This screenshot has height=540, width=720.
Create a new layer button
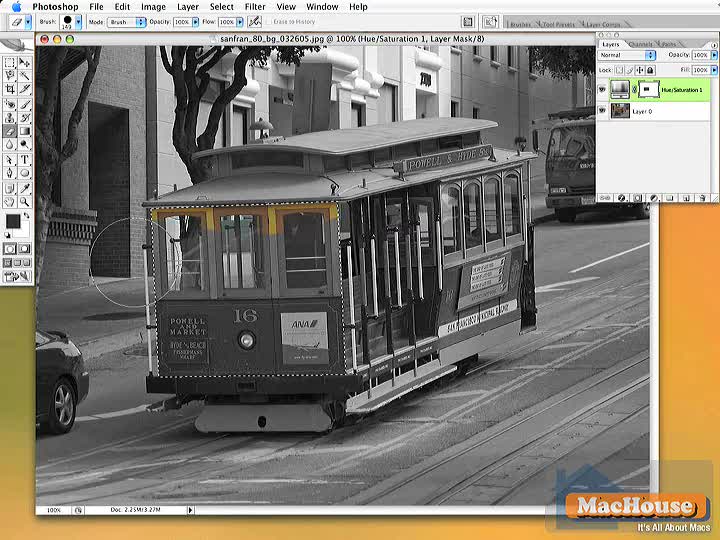pos(686,198)
